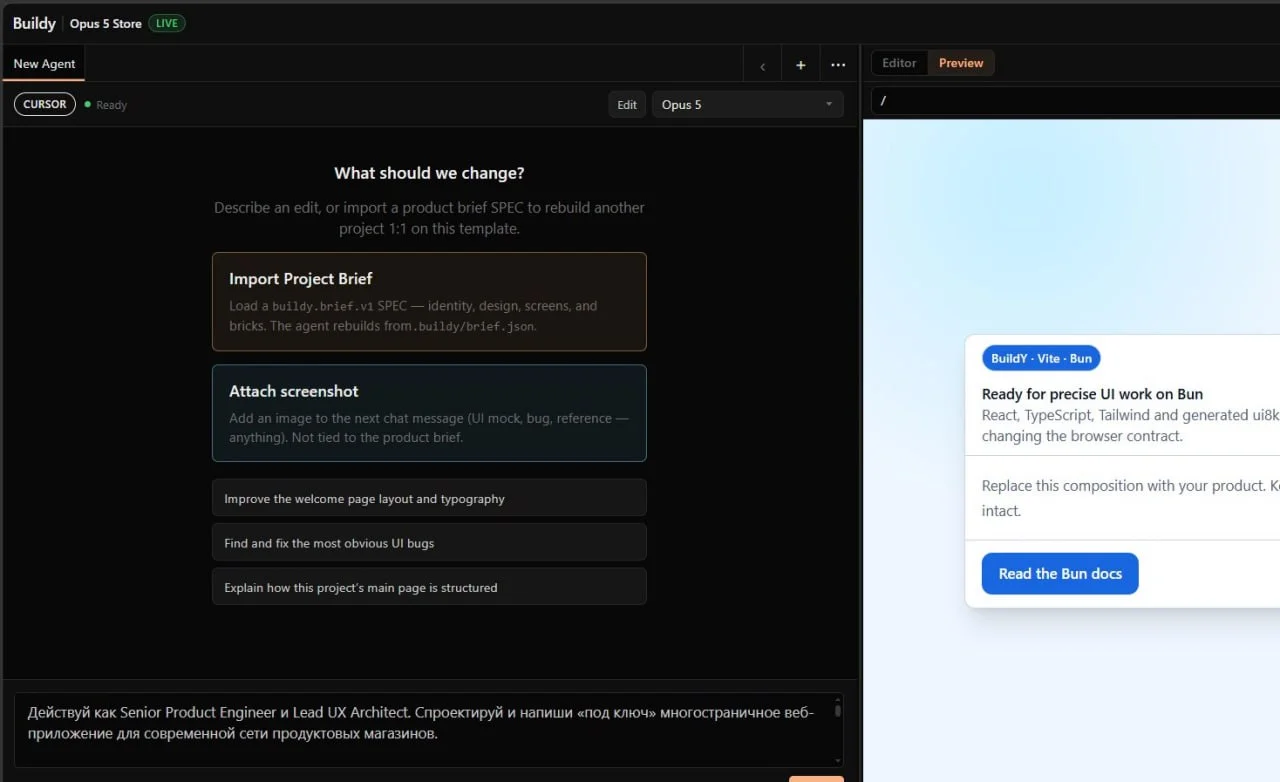Click 'Ready for precise UI work on Bun' heading
This screenshot has width=1280, height=782.
[x=1092, y=394]
